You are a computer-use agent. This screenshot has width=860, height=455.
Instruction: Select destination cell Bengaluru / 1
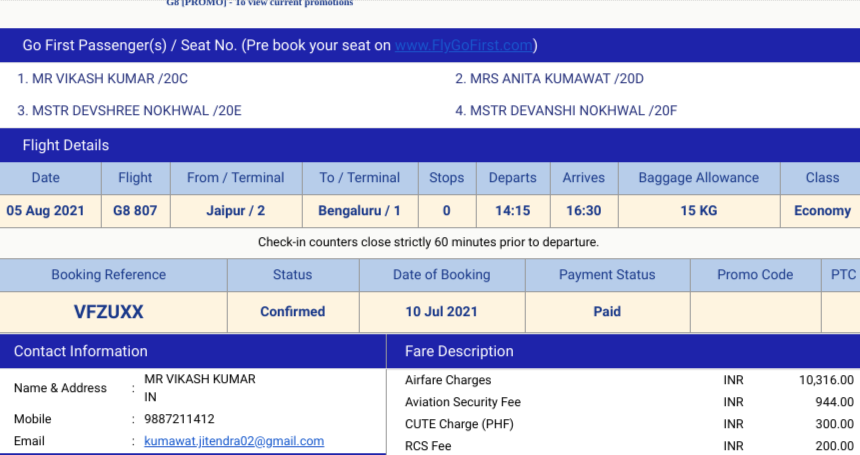(x=359, y=211)
